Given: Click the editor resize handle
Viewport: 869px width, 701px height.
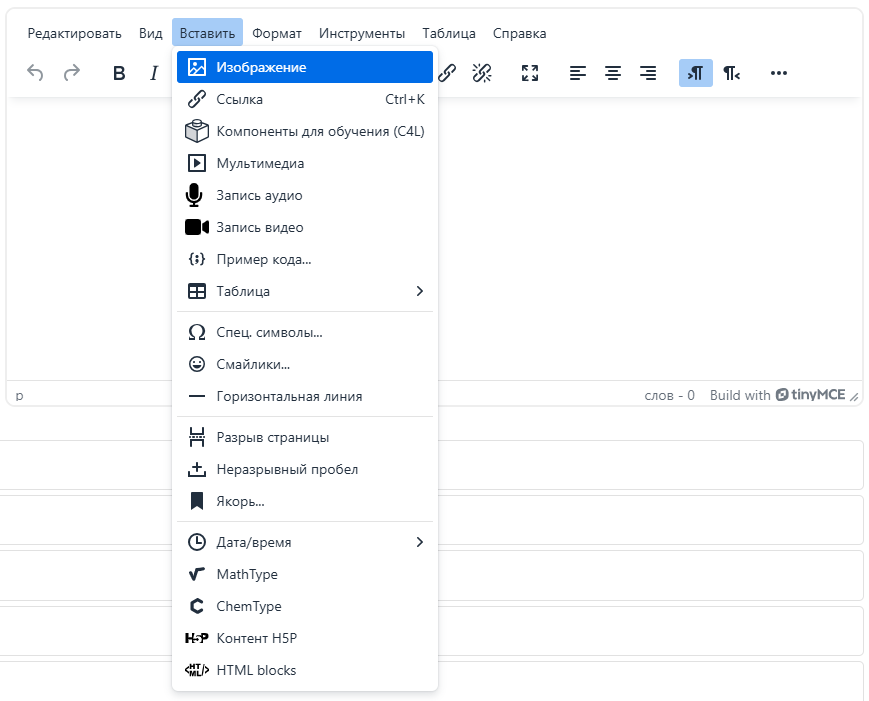Looking at the screenshot, I should click(x=855, y=397).
